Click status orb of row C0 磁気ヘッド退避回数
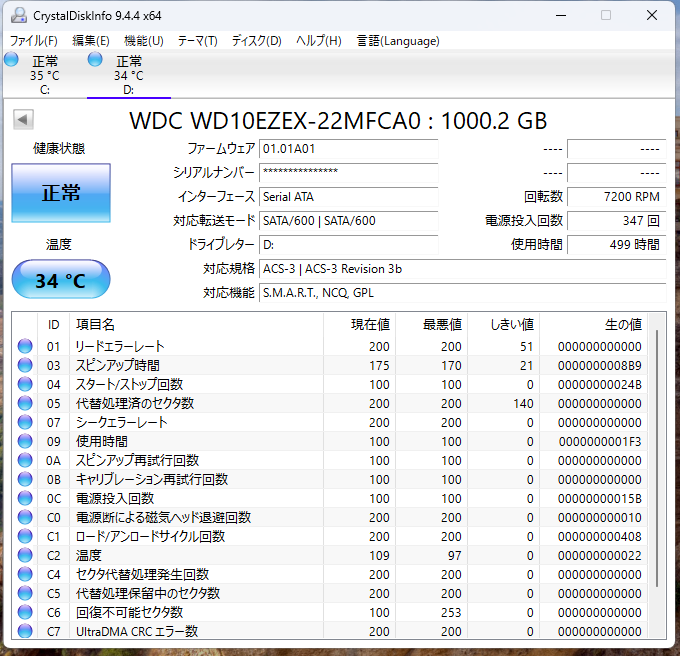 point(25,517)
